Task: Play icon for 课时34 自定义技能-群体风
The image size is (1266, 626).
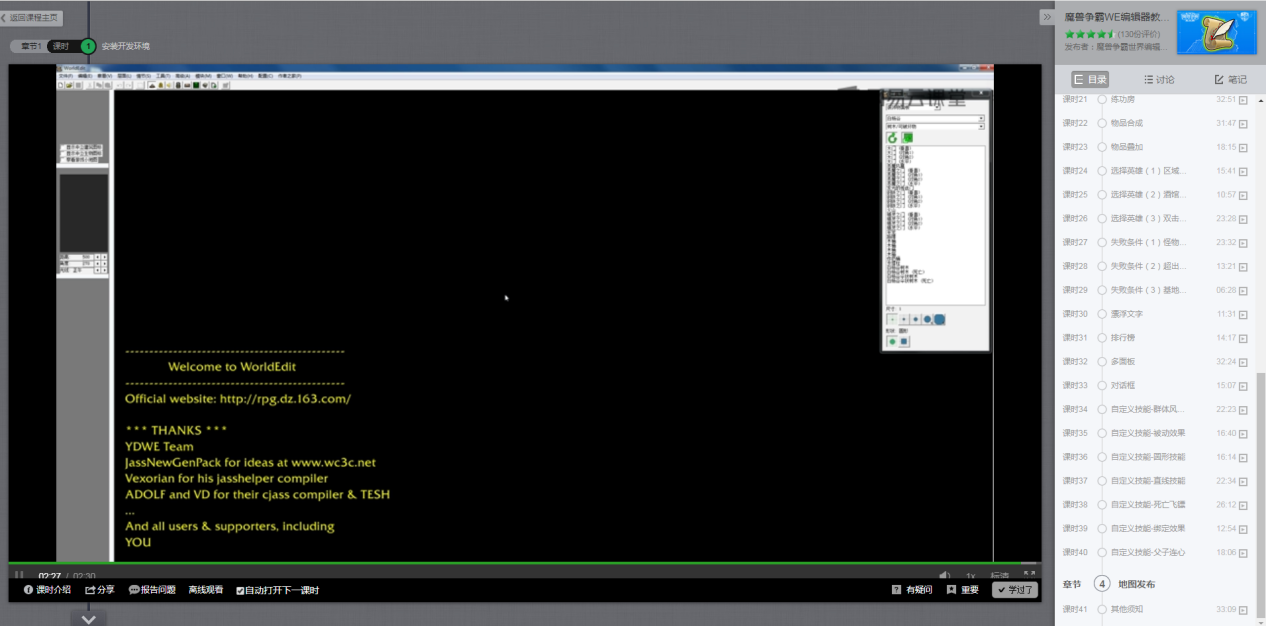Action: [x=1244, y=409]
